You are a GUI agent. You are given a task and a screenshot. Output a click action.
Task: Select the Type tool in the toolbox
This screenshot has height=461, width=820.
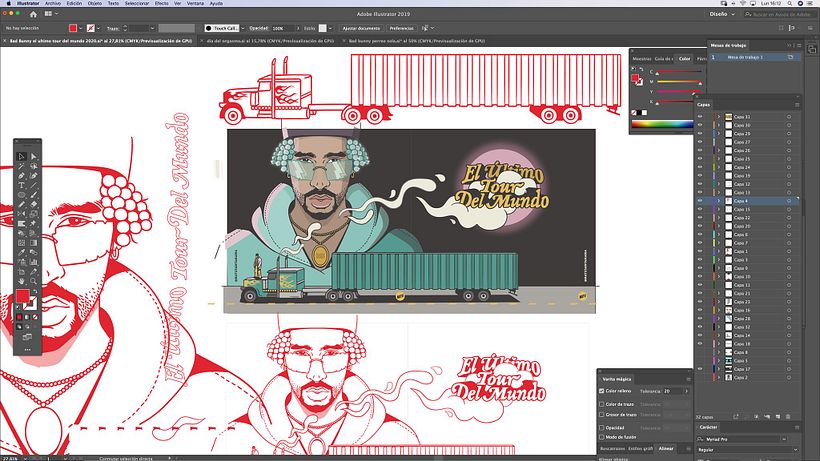(21, 185)
